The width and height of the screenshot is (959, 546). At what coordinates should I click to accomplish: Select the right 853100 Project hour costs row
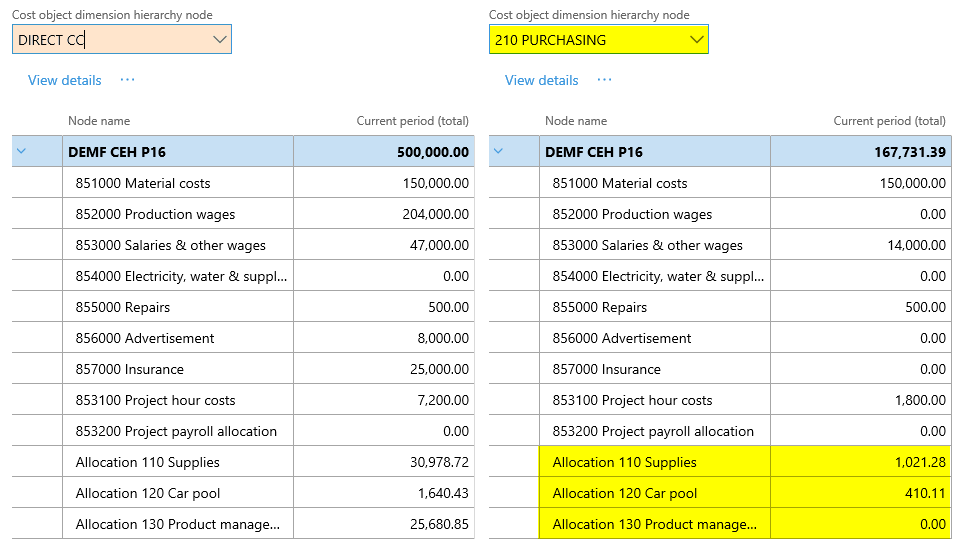point(632,400)
